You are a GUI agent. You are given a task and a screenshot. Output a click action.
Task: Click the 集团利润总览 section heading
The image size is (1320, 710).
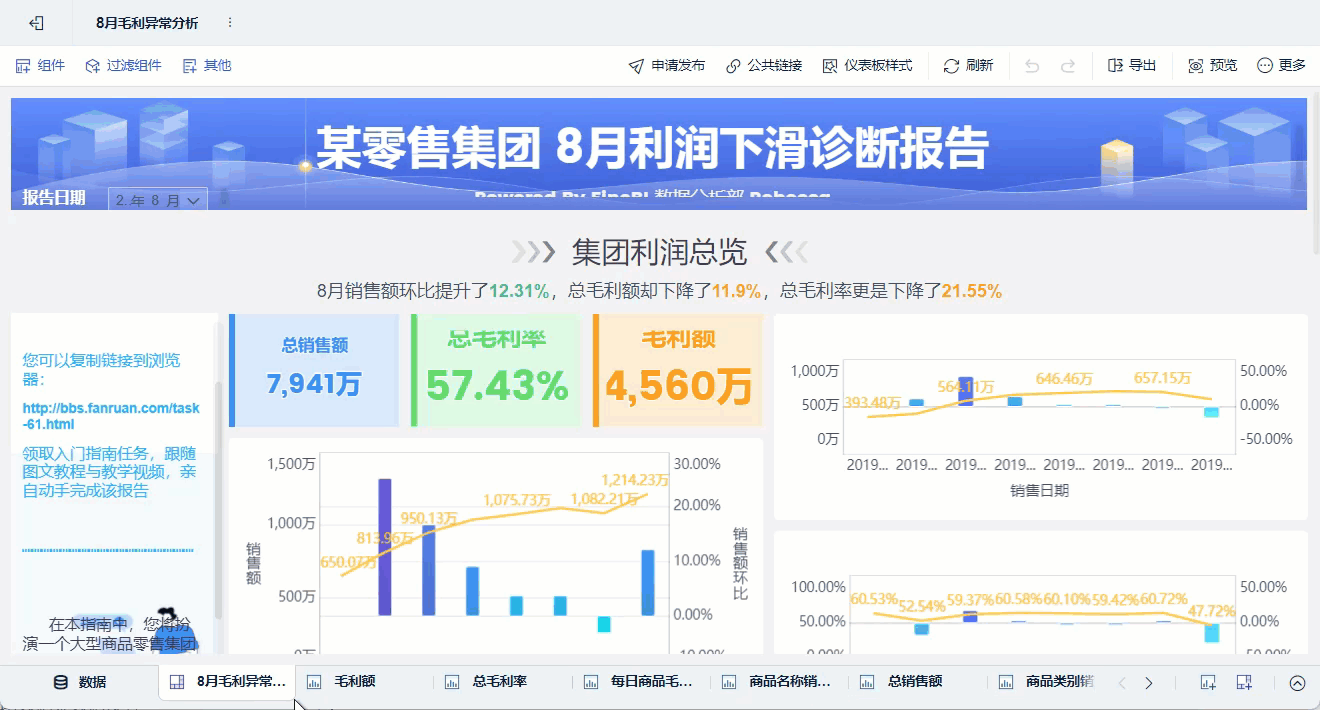(659, 252)
